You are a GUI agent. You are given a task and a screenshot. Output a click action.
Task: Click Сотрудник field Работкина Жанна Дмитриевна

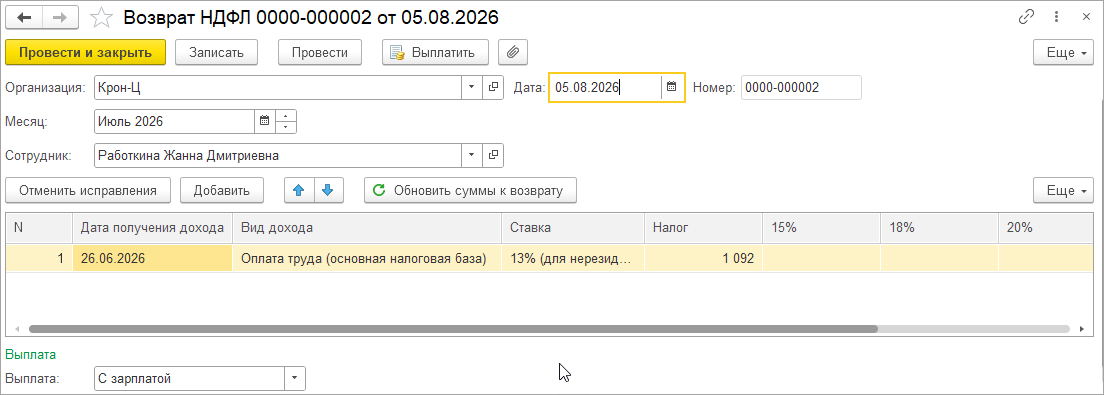277,156
